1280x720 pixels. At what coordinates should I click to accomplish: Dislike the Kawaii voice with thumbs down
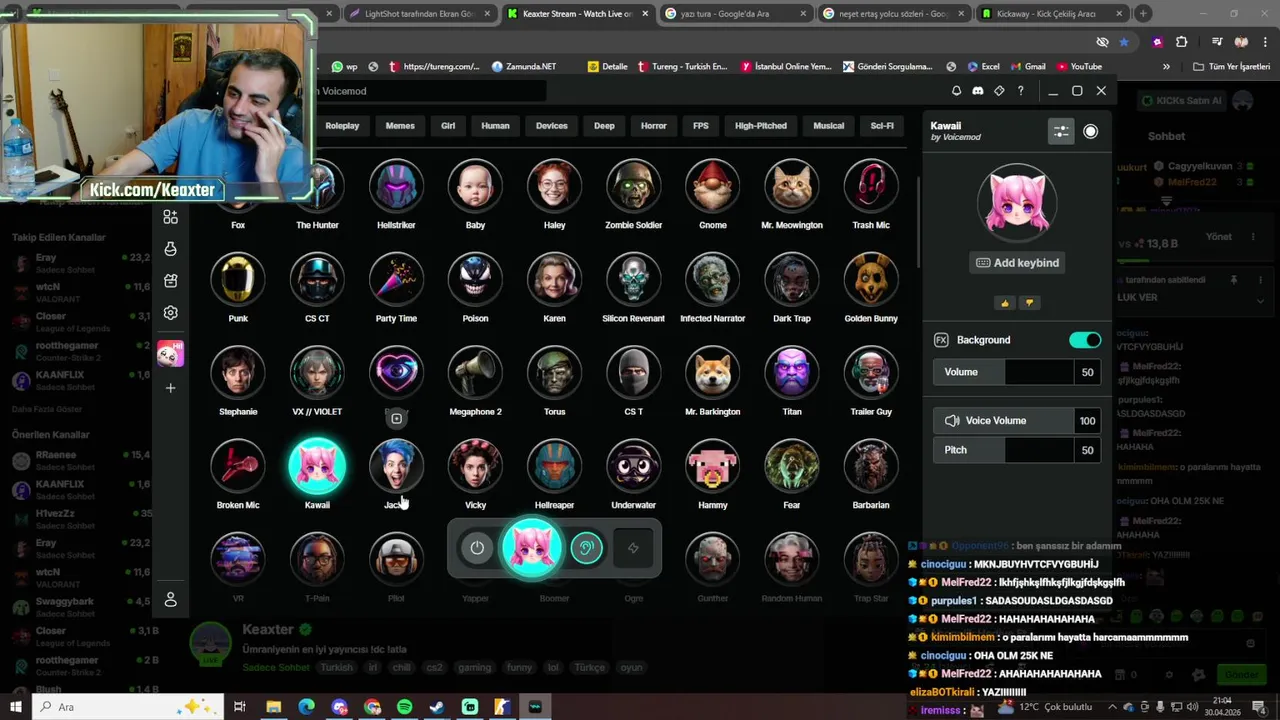pos(1029,303)
